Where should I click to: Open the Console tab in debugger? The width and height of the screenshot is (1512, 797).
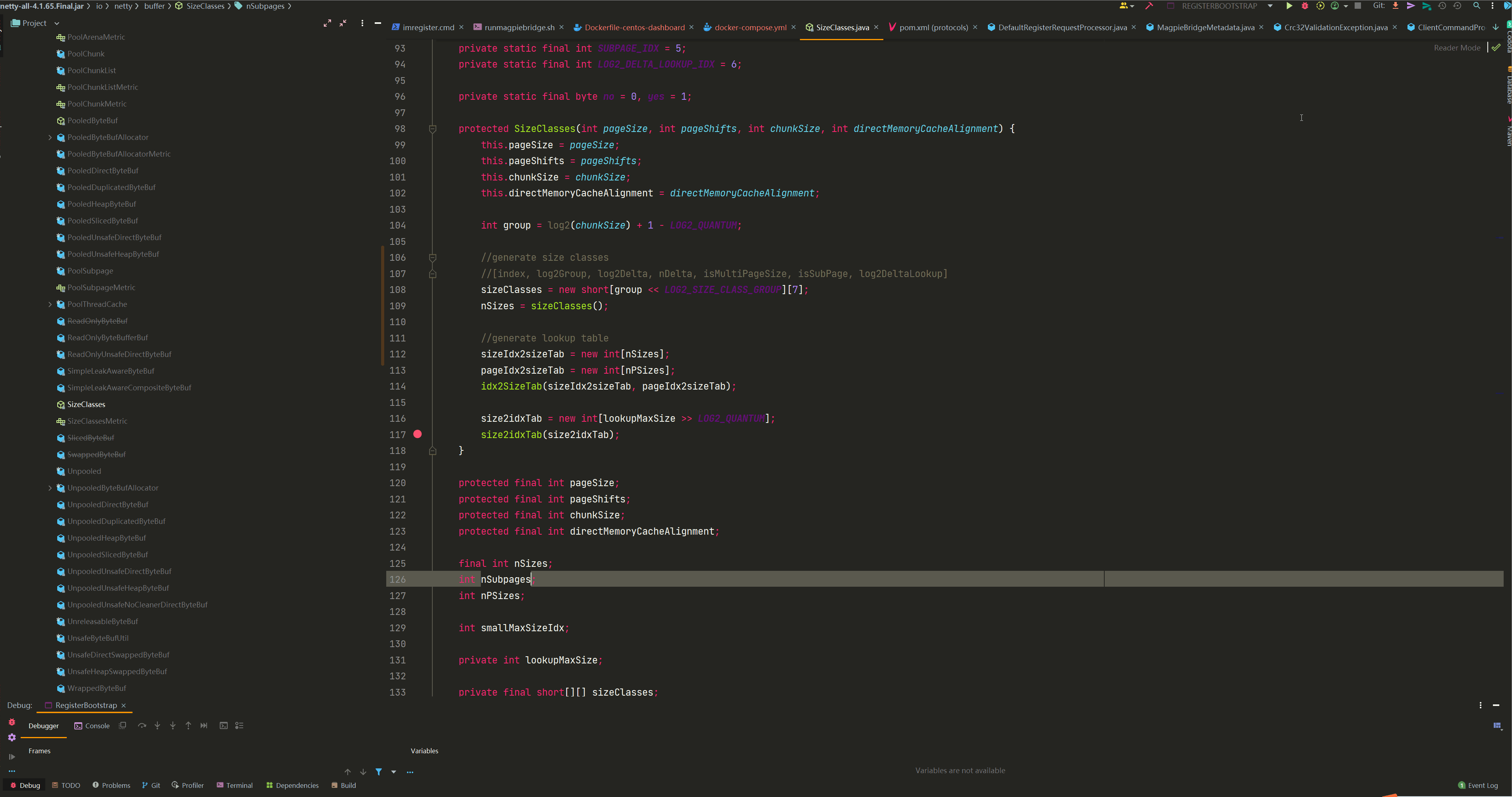click(92, 726)
